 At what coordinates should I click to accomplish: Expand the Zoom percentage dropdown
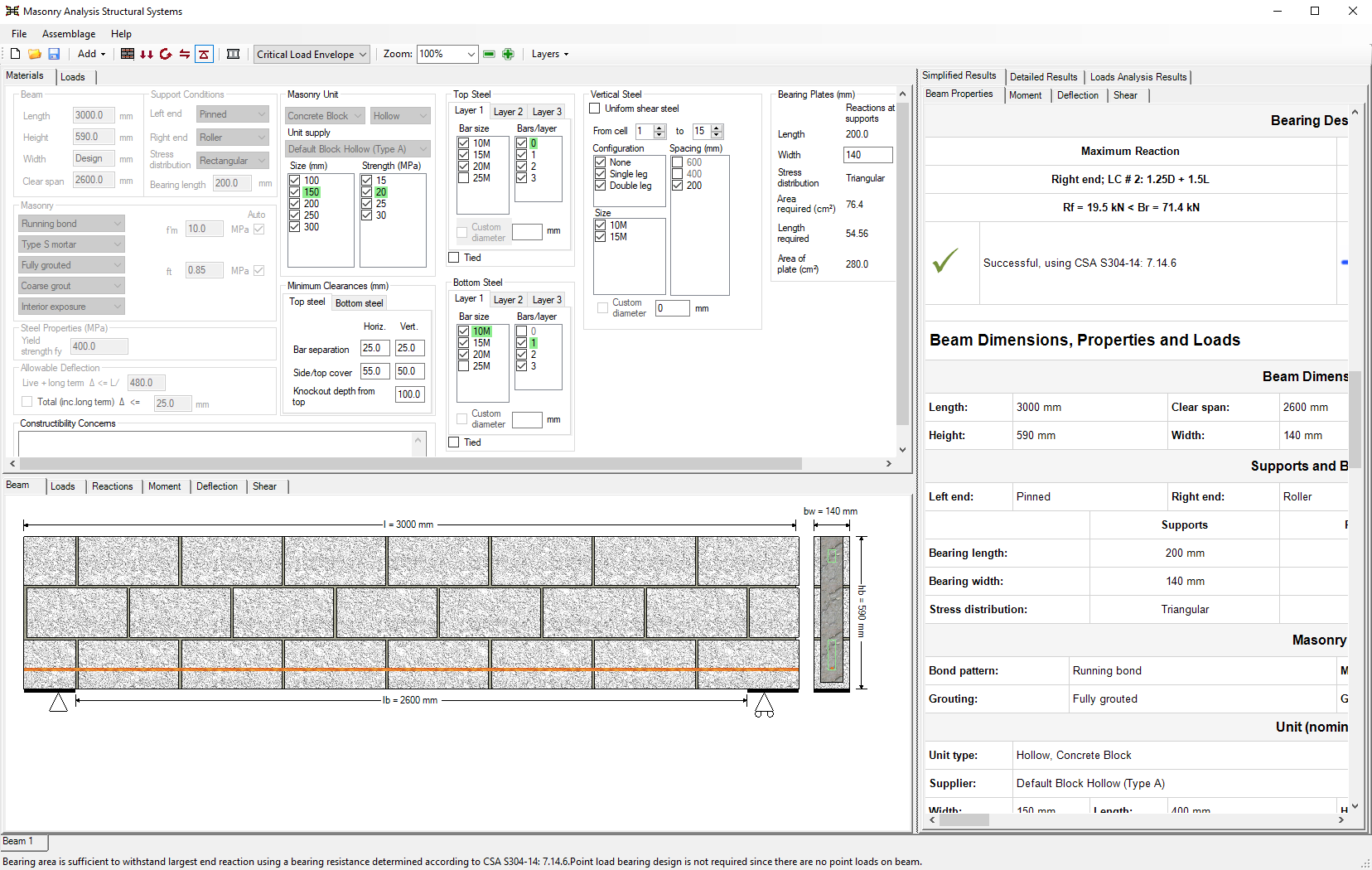coord(471,54)
